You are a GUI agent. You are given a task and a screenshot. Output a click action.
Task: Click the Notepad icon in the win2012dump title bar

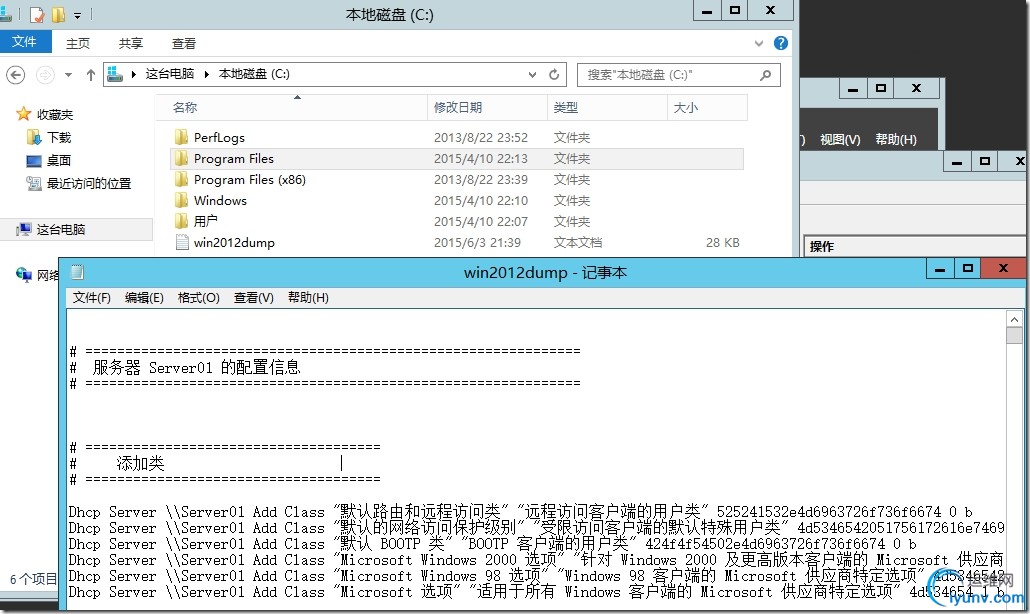[78, 272]
